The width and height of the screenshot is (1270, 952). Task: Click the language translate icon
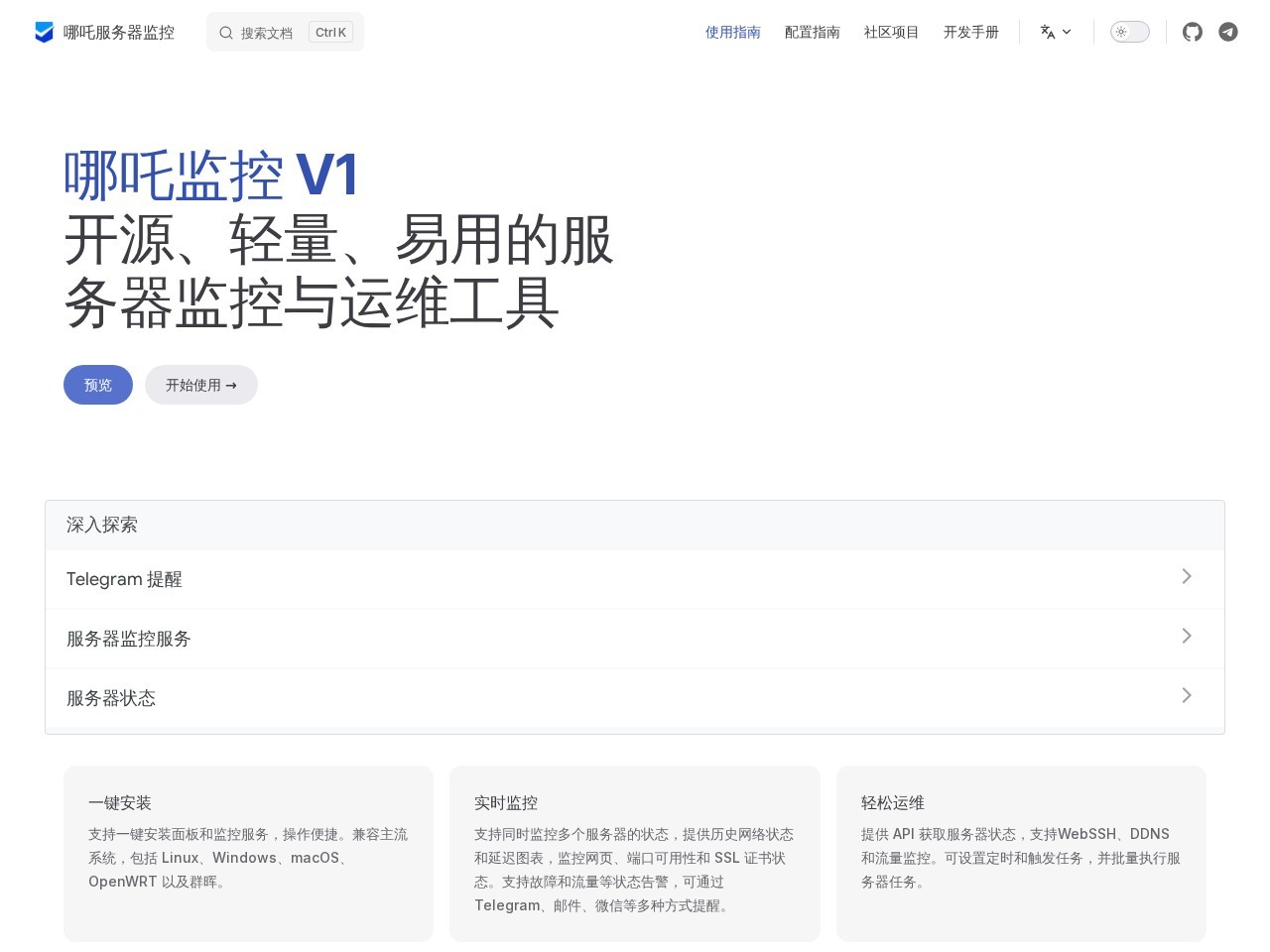pyautogui.click(x=1048, y=32)
